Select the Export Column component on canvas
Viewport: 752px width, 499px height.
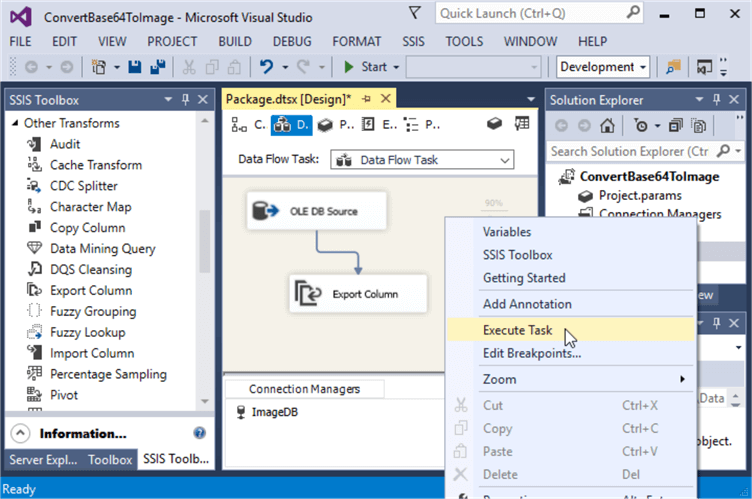[x=358, y=294]
